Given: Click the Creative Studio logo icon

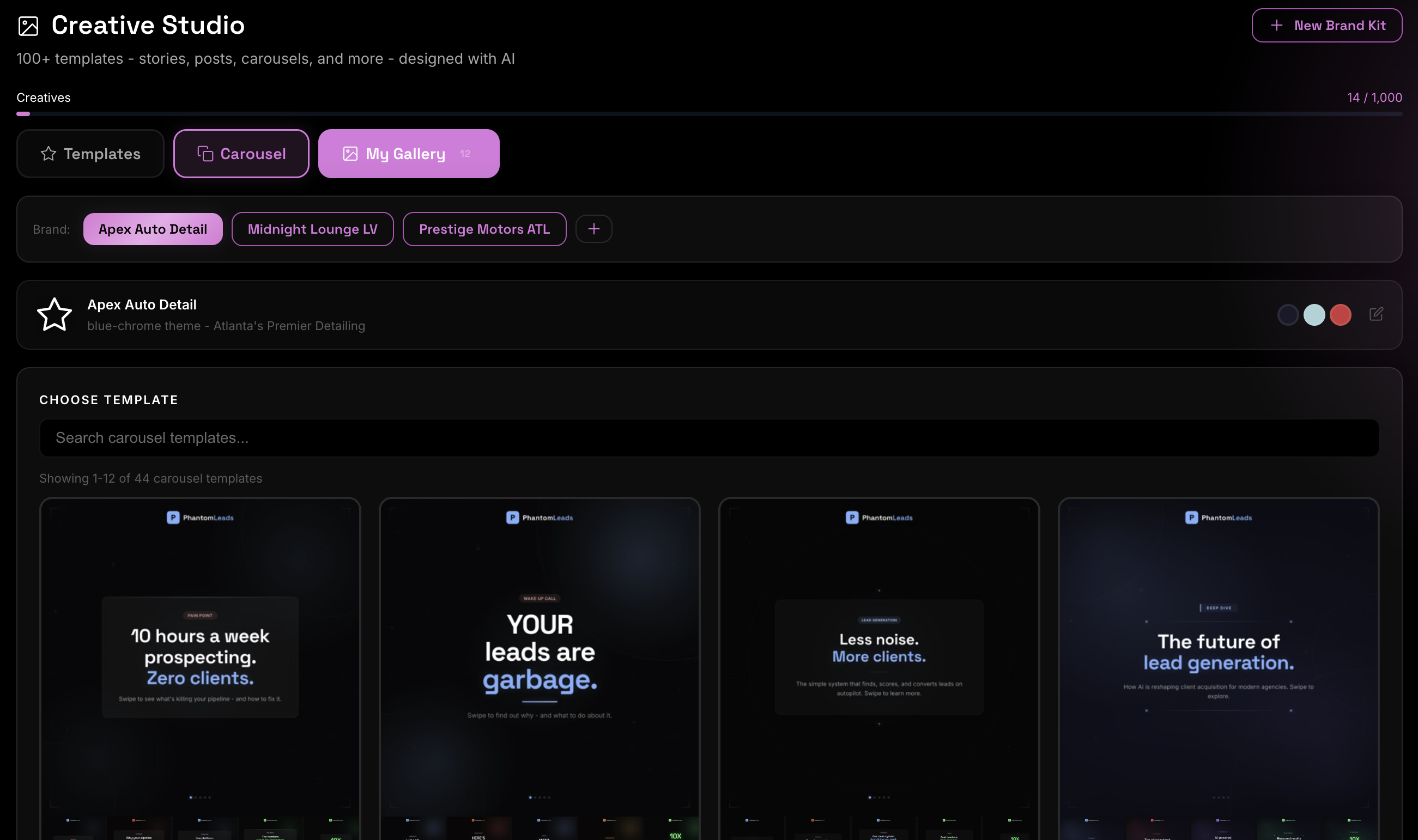Looking at the screenshot, I should [29, 25].
